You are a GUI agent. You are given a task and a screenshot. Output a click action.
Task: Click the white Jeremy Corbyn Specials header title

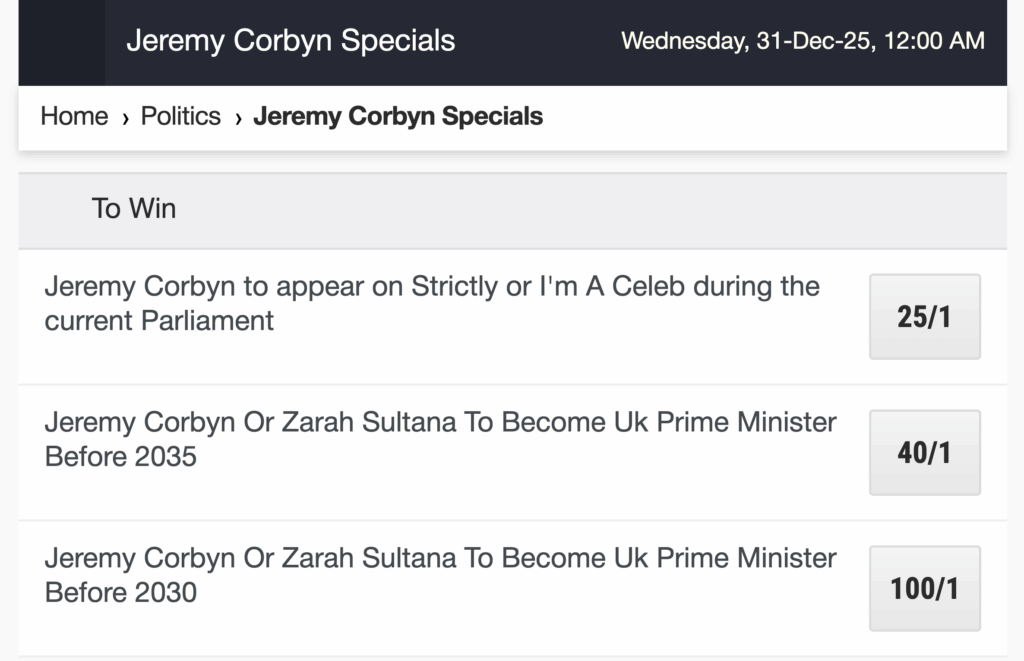(x=290, y=41)
